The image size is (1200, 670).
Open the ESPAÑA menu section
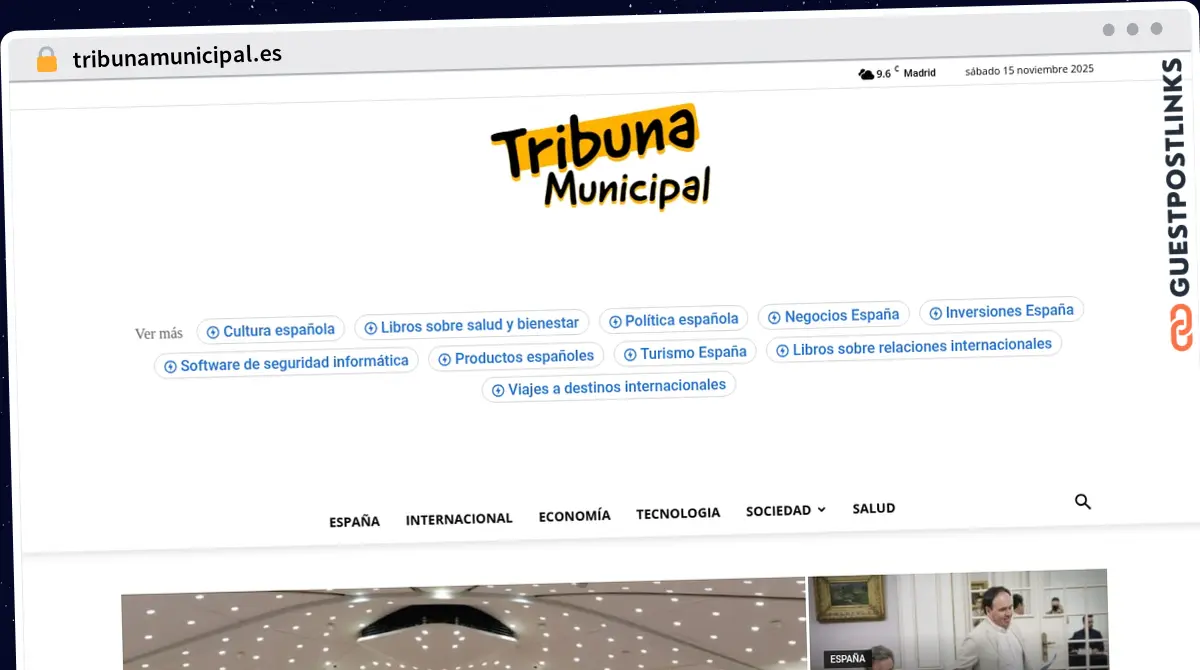point(355,521)
